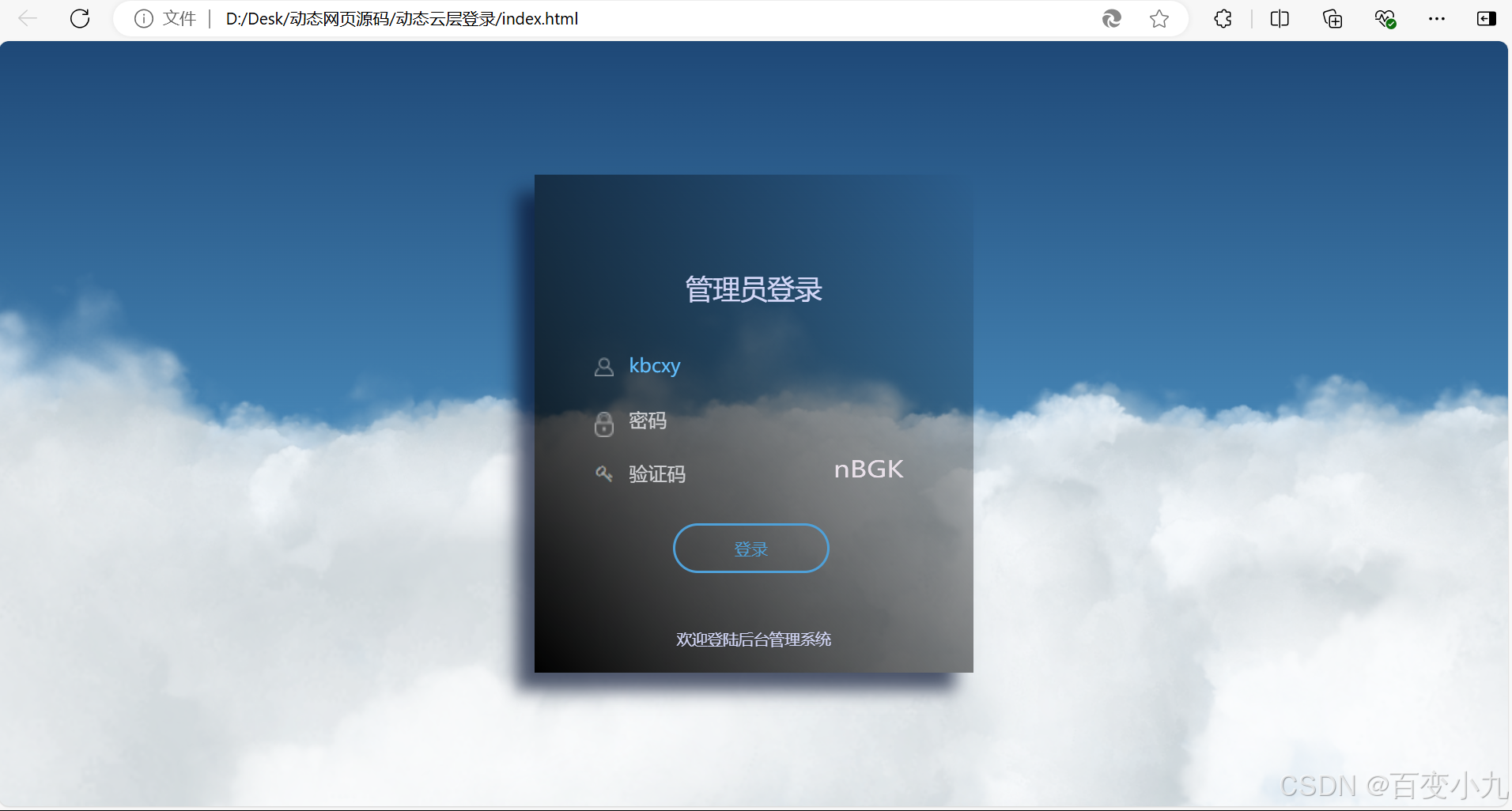Image resolution: width=1512 pixels, height=811 pixels.
Task: Click the lock icon beside password
Action: click(604, 424)
